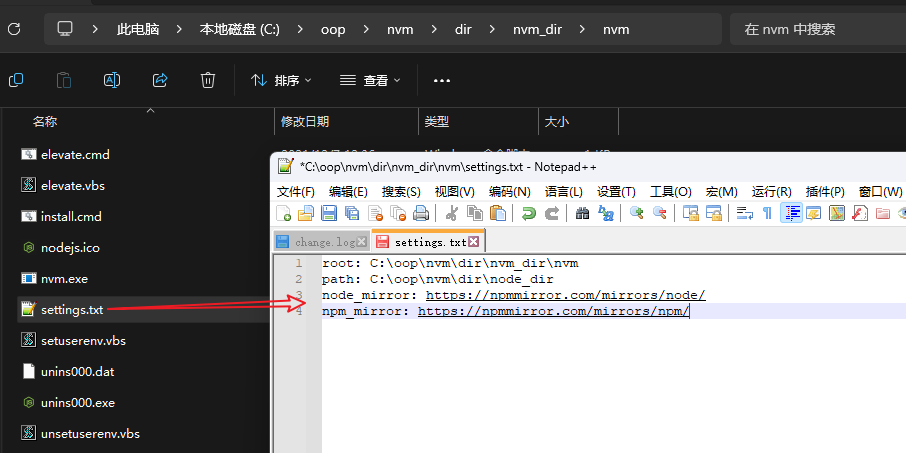The height and width of the screenshot is (453, 906).
Task: Open Find with the binoculars icon
Action: (x=582, y=213)
